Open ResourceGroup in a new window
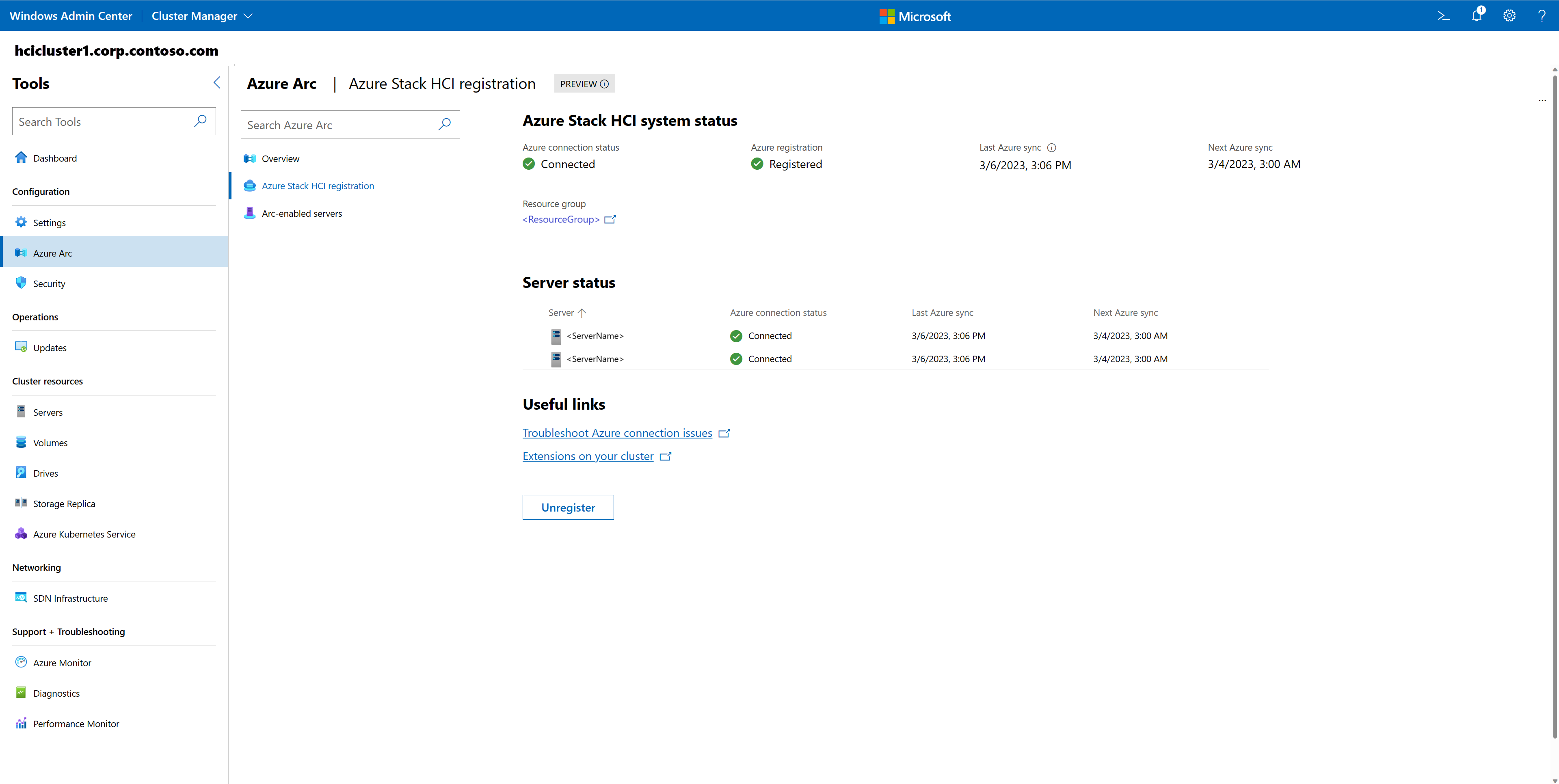The height and width of the screenshot is (784, 1559). pyautogui.click(x=610, y=219)
